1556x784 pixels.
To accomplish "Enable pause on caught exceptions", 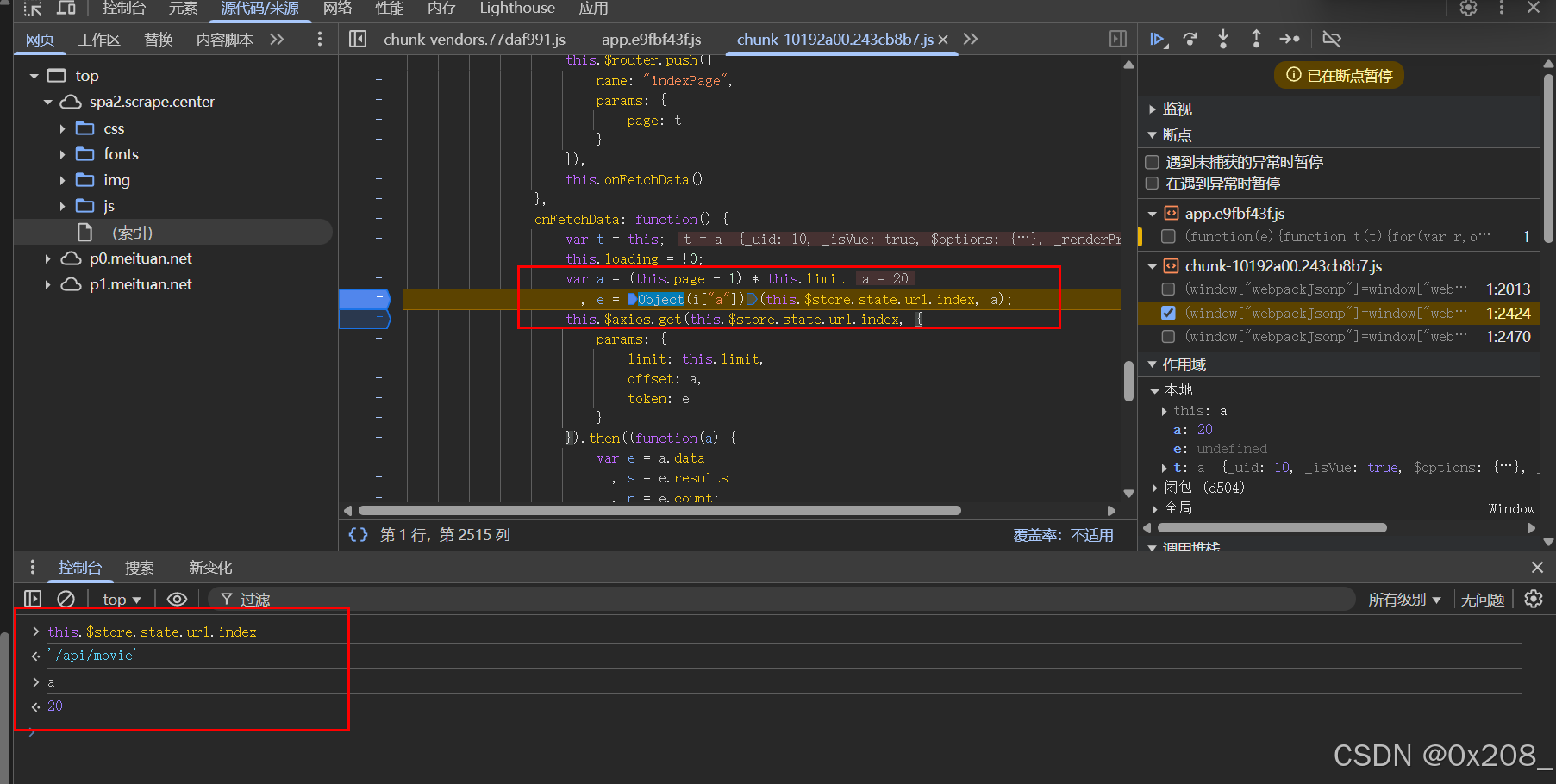I will click(1152, 184).
